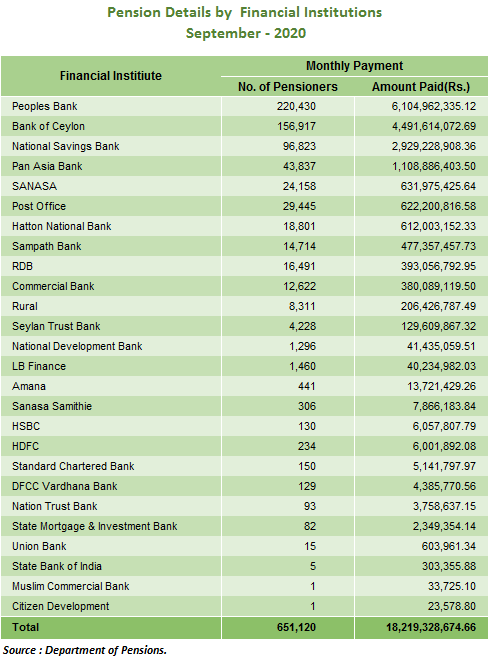
Task: Select the Commercial Bank row label
Action: coord(53,286)
